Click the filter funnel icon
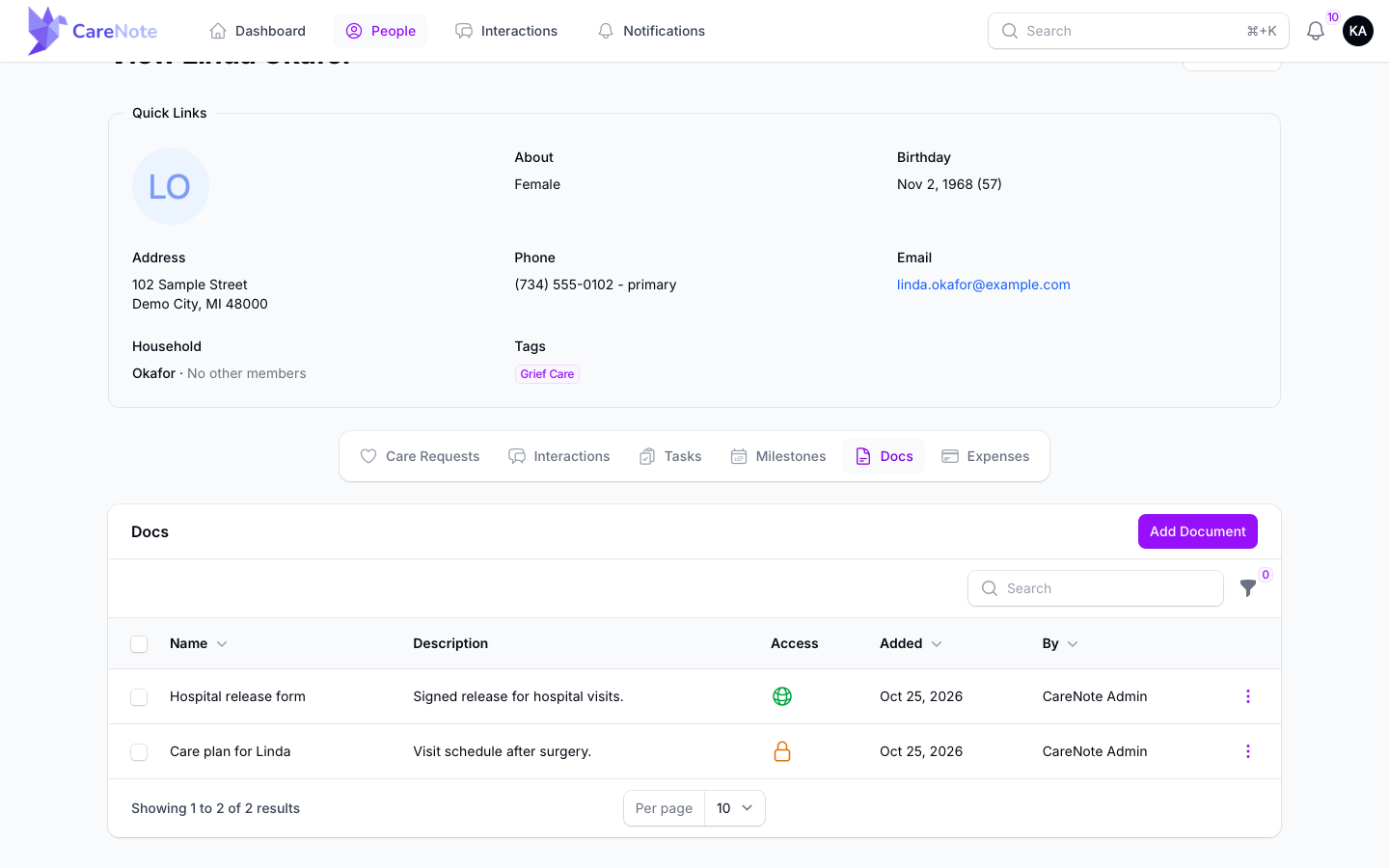Screen dimensions: 1389x868 pos(1248,588)
